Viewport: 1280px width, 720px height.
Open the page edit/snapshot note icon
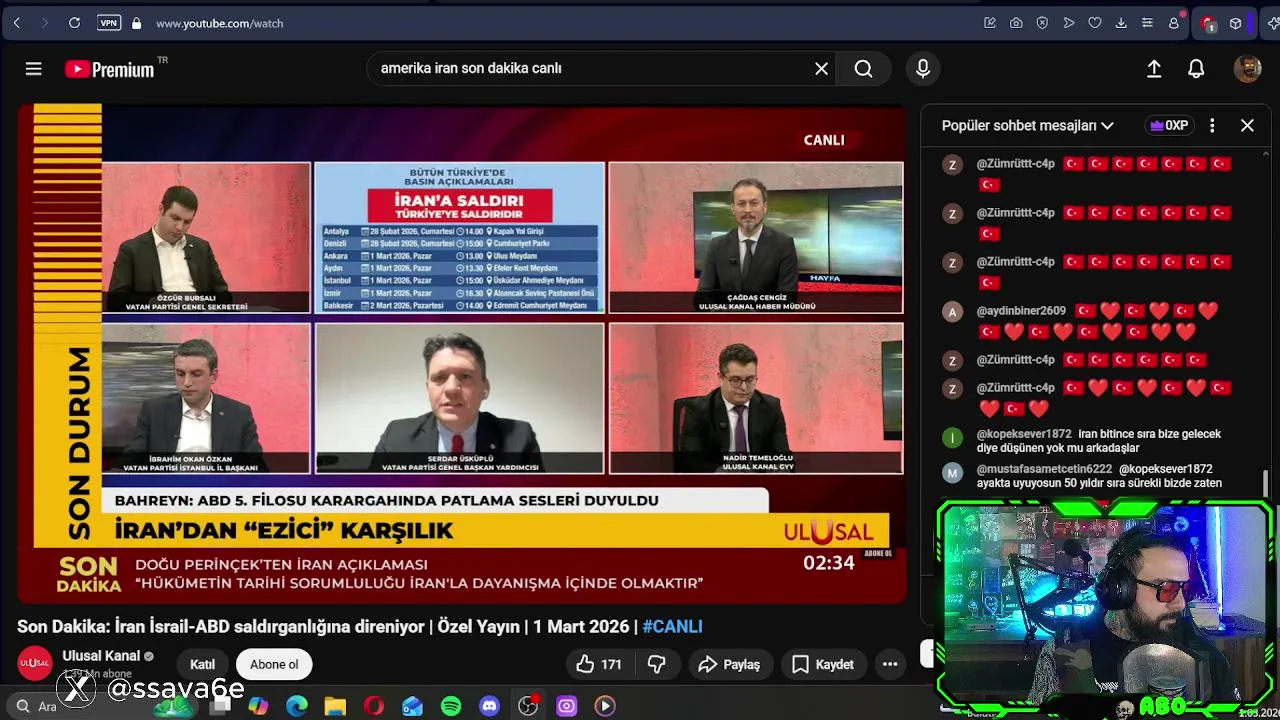point(990,23)
